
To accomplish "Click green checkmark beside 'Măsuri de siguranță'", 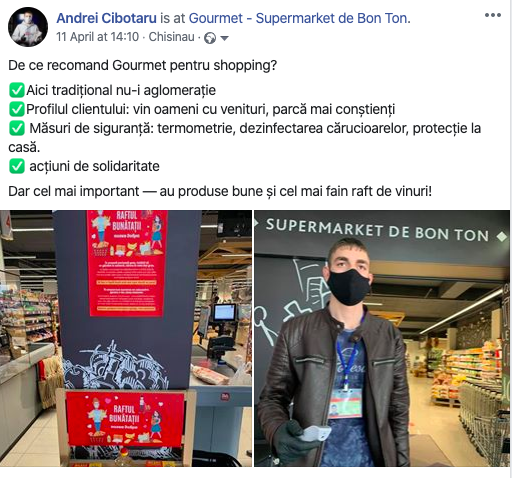I will click(17, 128).
